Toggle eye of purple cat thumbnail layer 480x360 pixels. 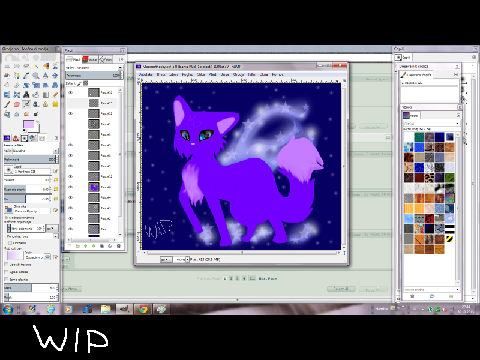[x=70, y=187]
